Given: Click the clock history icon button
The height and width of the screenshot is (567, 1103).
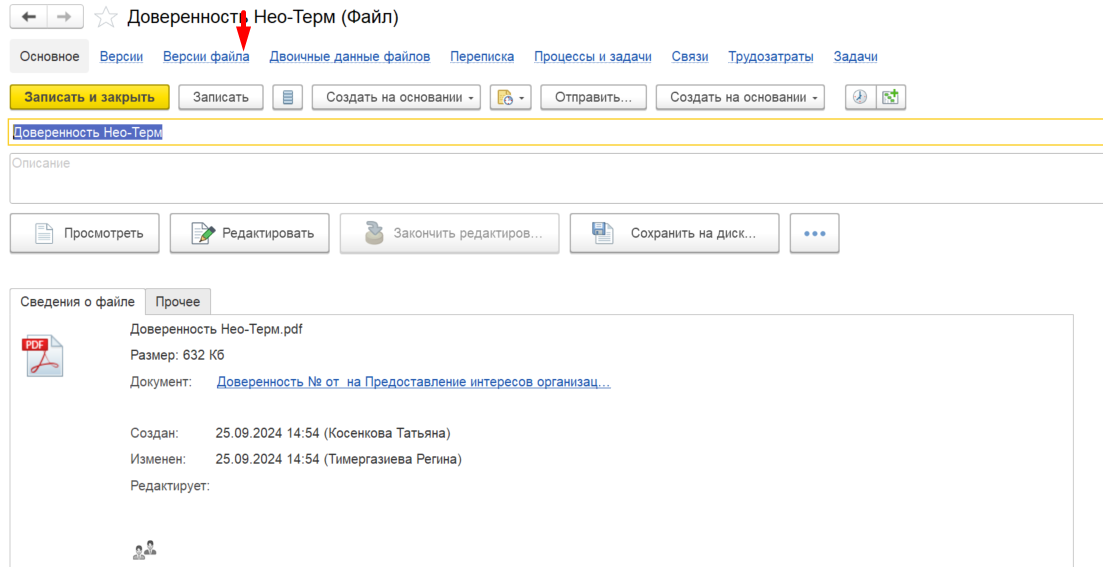Looking at the screenshot, I should pos(860,97).
